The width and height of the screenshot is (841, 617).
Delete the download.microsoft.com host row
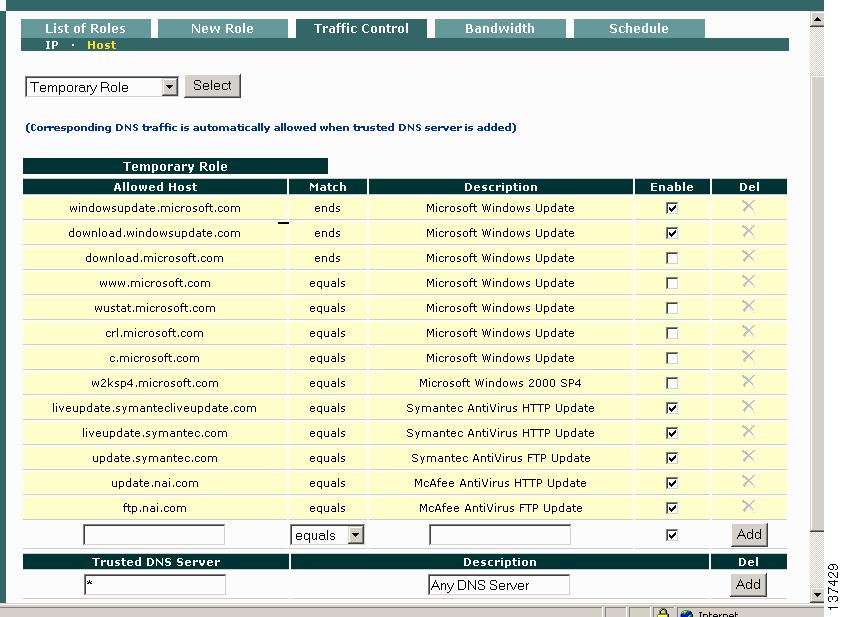point(748,257)
